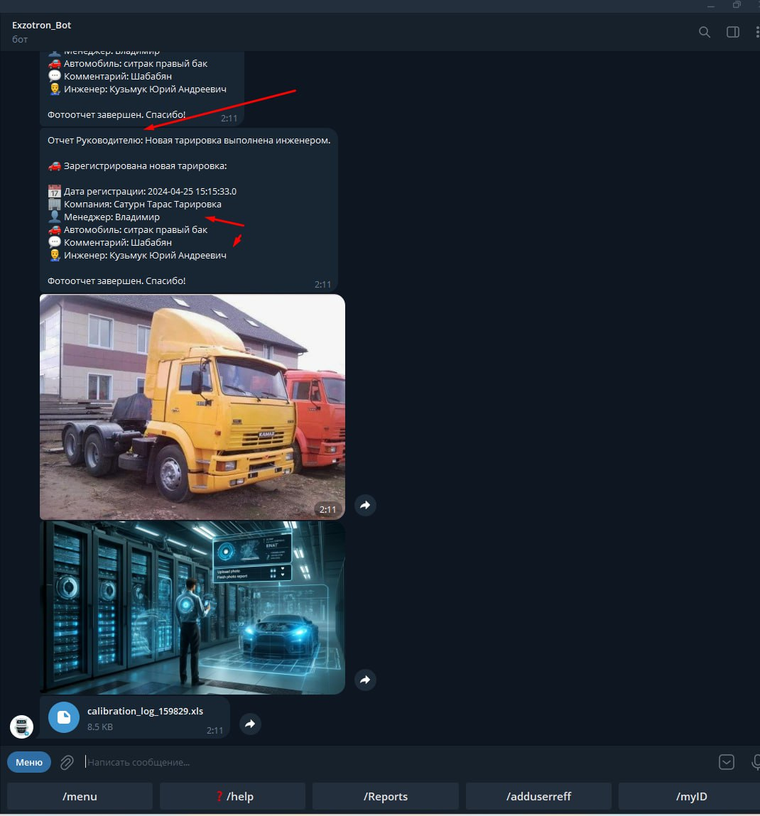
Task: Send the /Reports command button
Action: click(x=386, y=797)
